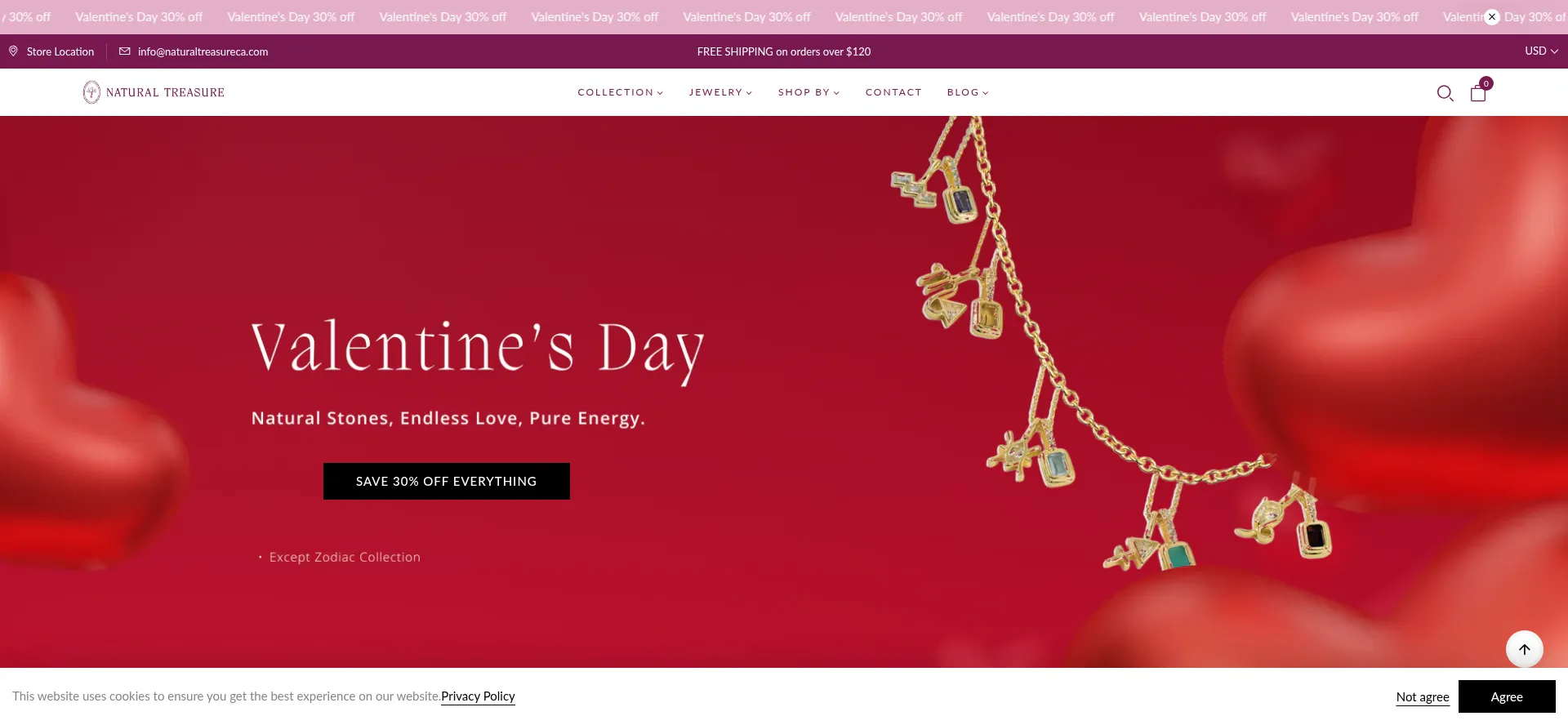Click the scroll-to-top arrow button
This screenshot has height=725, width=1568.
[x=1524, y=649]
